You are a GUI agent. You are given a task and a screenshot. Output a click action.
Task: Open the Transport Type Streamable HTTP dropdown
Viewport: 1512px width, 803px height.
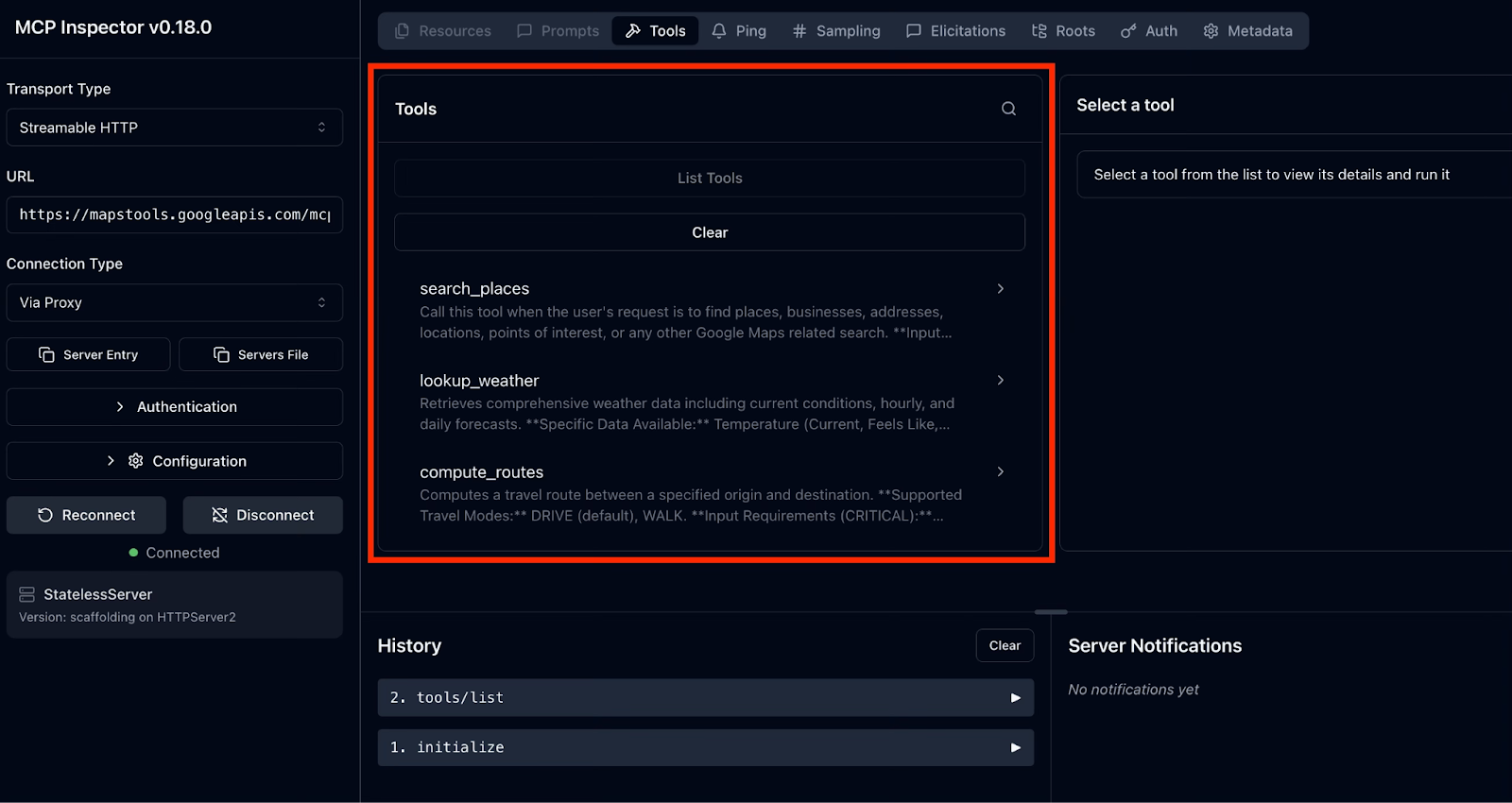point(174,128)
